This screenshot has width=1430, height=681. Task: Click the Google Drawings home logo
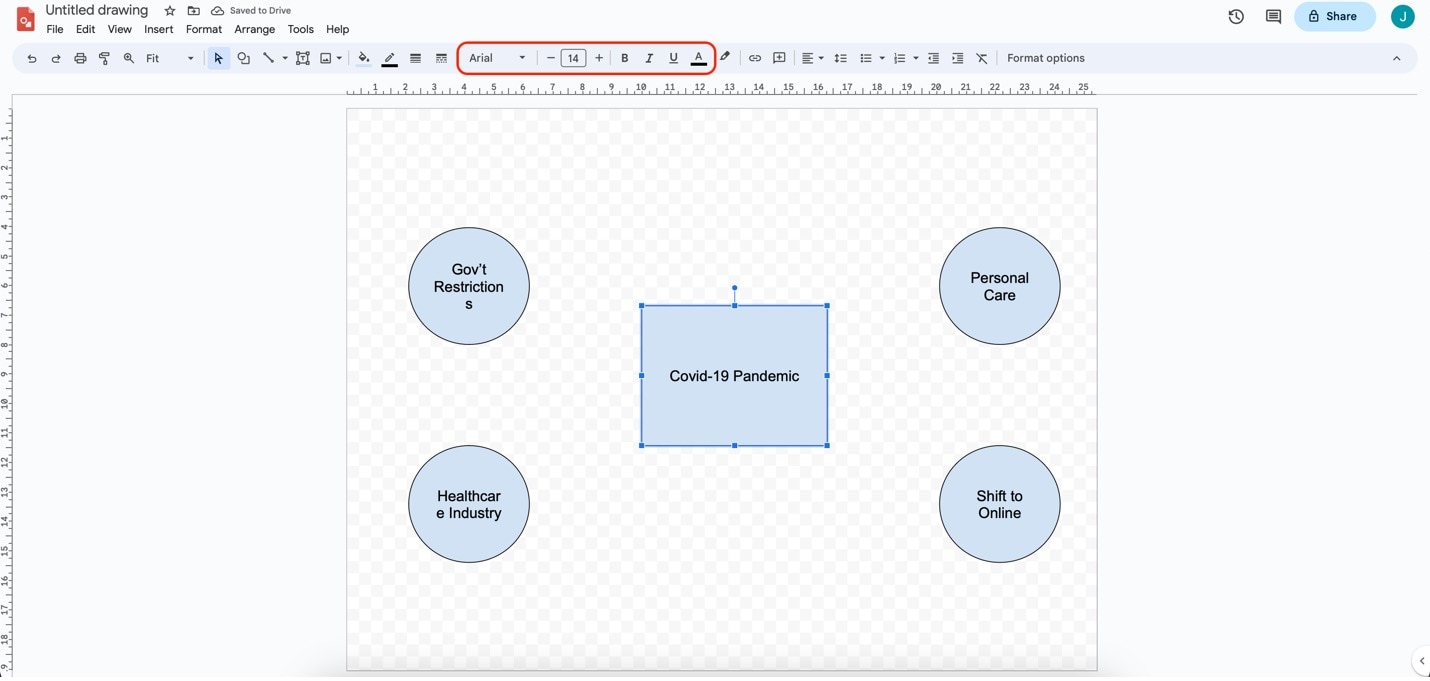[x=25, y=18]
